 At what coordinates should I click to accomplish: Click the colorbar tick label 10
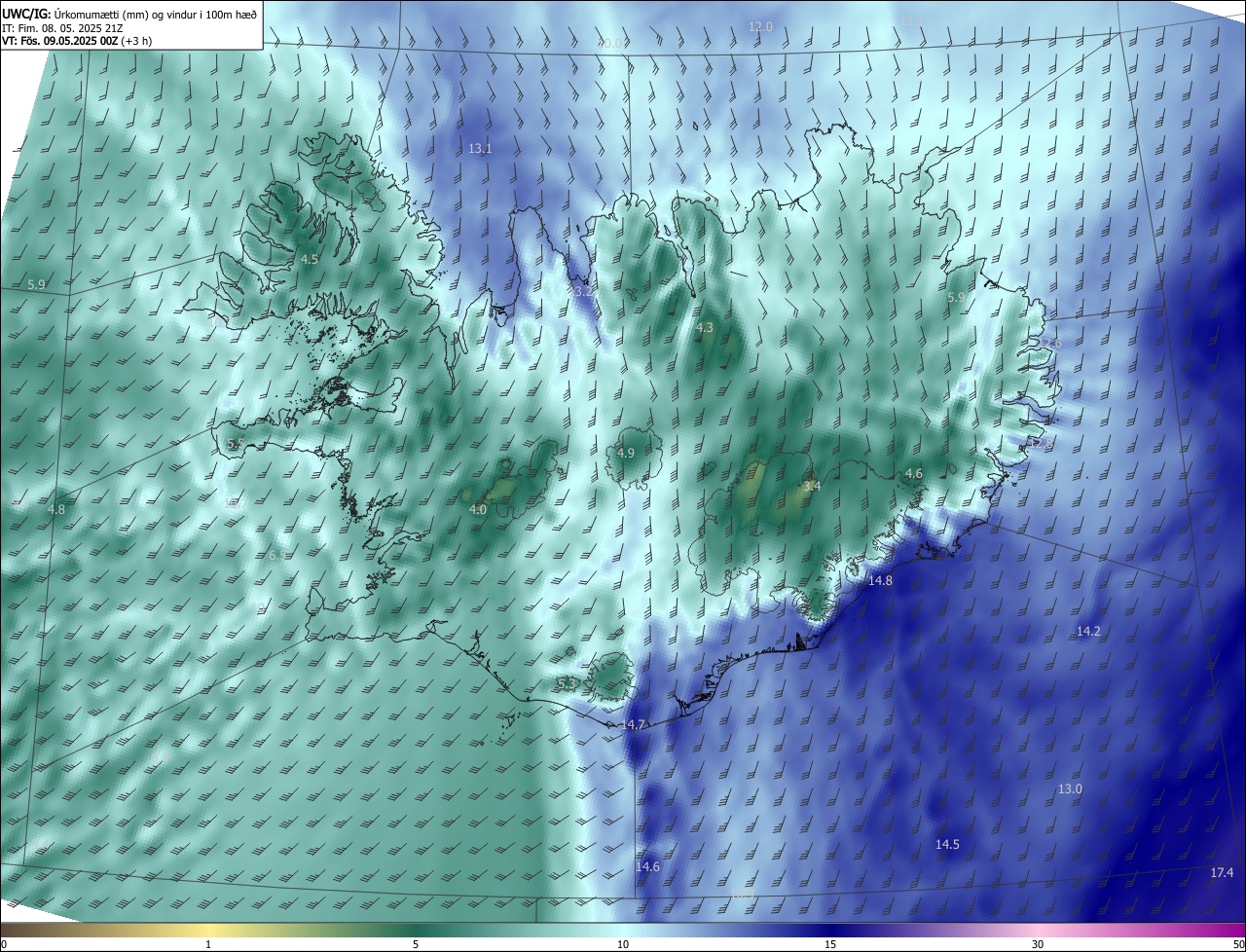coord(623,944)
